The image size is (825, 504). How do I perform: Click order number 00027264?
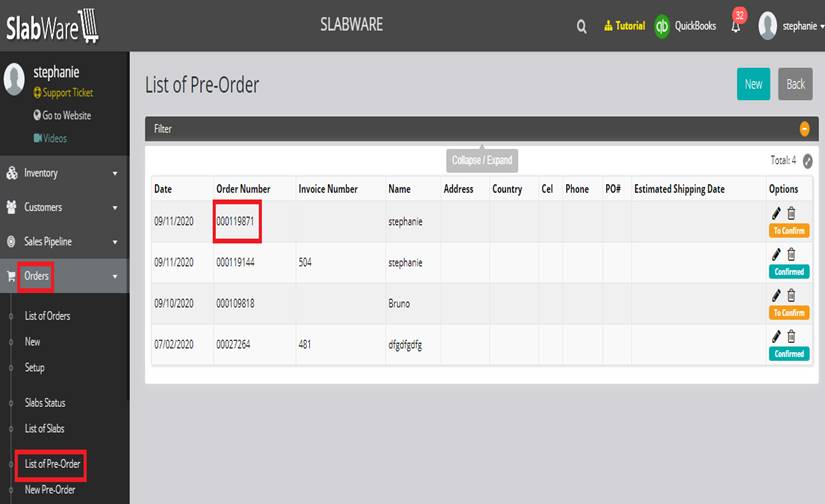(x=233, y=344)
